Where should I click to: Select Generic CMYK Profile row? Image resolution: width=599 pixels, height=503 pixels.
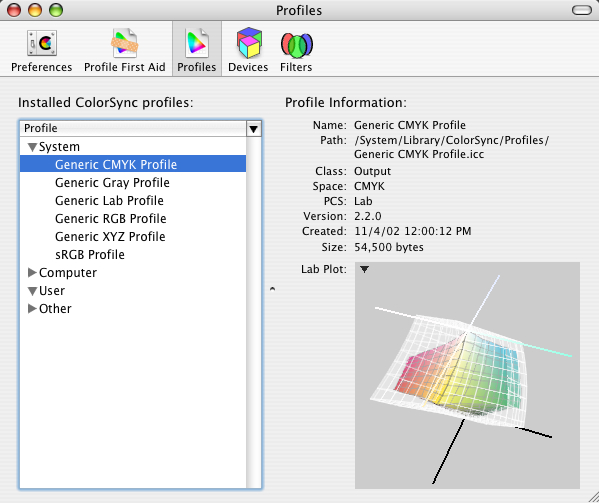(133, 164)
